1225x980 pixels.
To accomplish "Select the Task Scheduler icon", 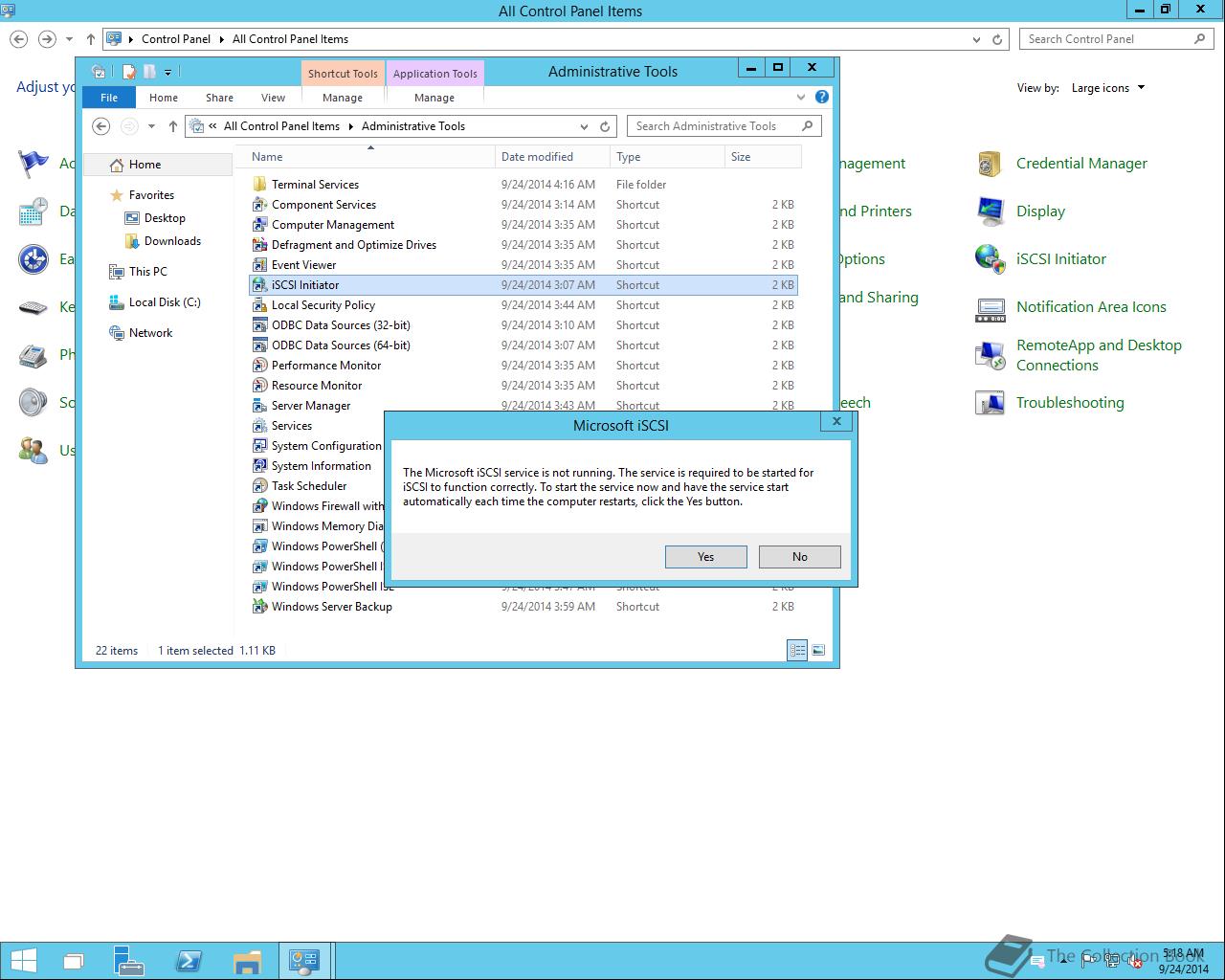I will [x=259, y=486].
